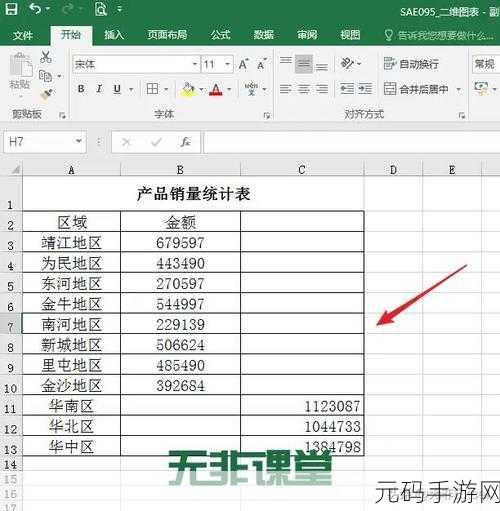This screenshot has width=500, height=511.
Task: Toggle Align Right icon
Action: pos(322,89)
